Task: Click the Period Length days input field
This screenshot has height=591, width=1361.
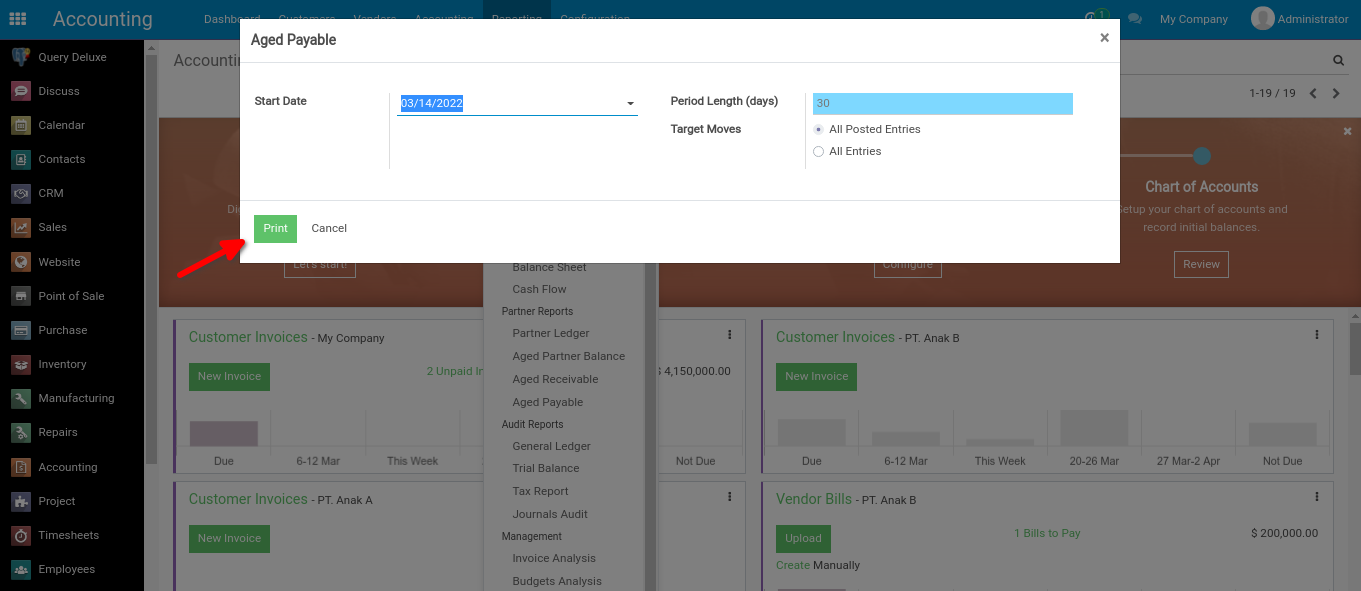Action: 942,103
